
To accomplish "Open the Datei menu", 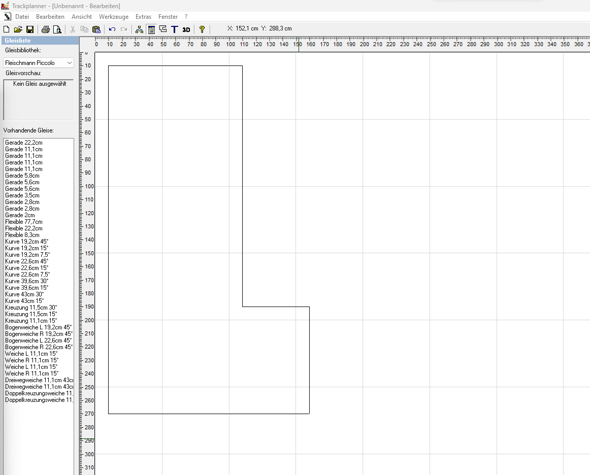I will [x=22, y=17].
